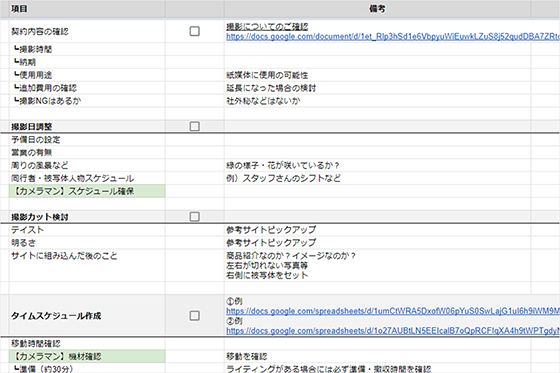Open the first spreadsheet link under ①例

coord(393,311)
